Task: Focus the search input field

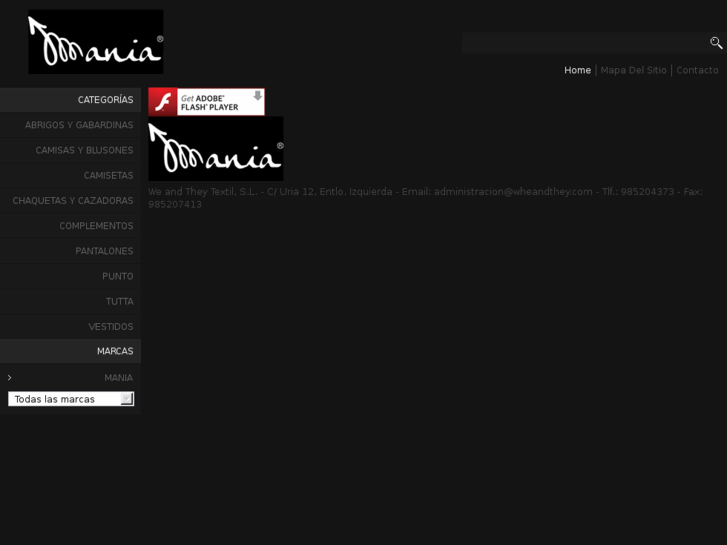Action: (585, 43)
